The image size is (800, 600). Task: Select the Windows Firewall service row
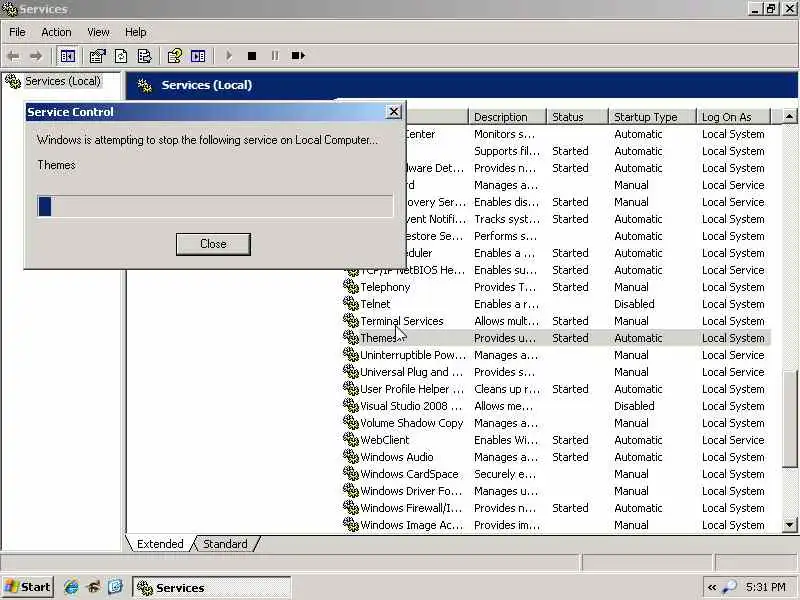pos(556,508)
